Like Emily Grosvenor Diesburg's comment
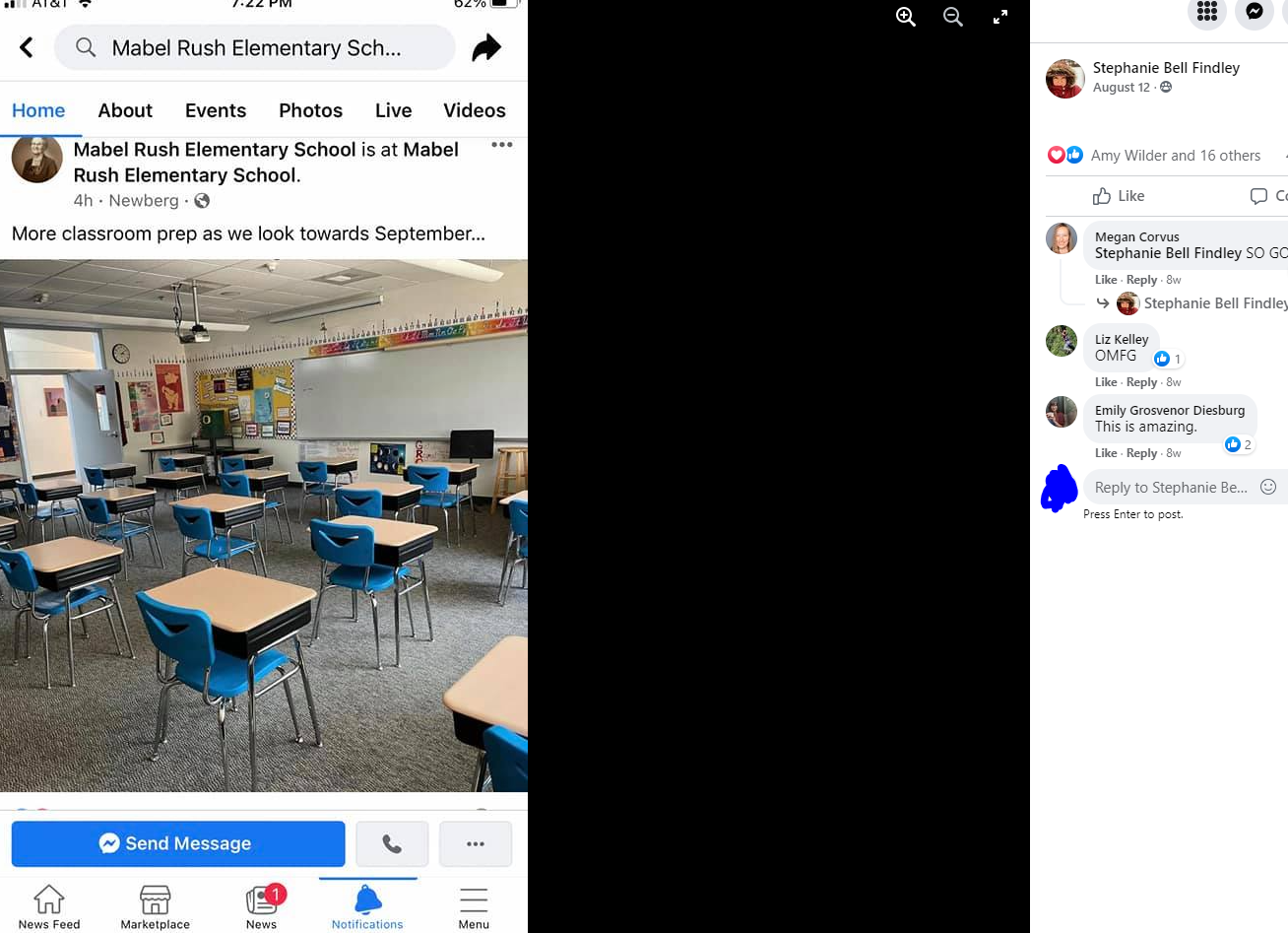This screenshot has height=933, width=1288. click(1106, 453)
